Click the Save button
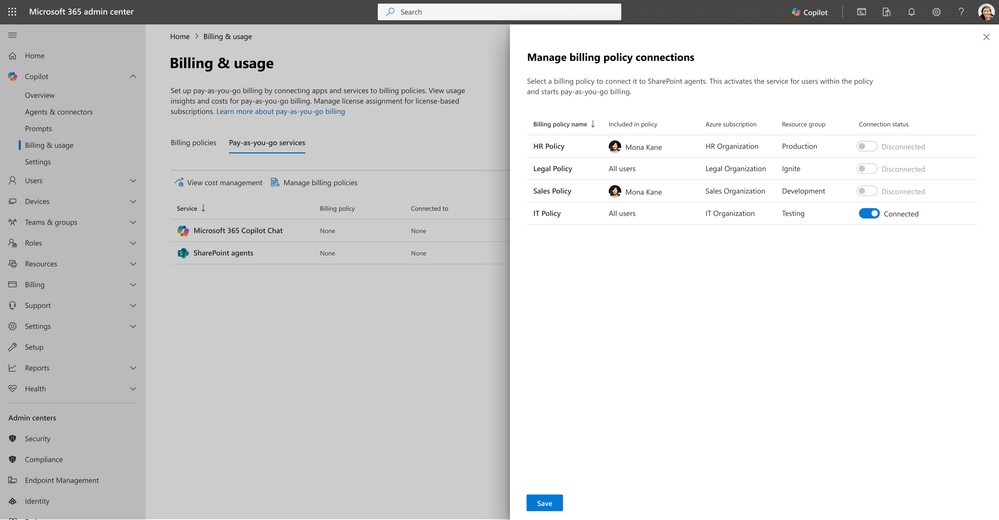 (544, 503)
